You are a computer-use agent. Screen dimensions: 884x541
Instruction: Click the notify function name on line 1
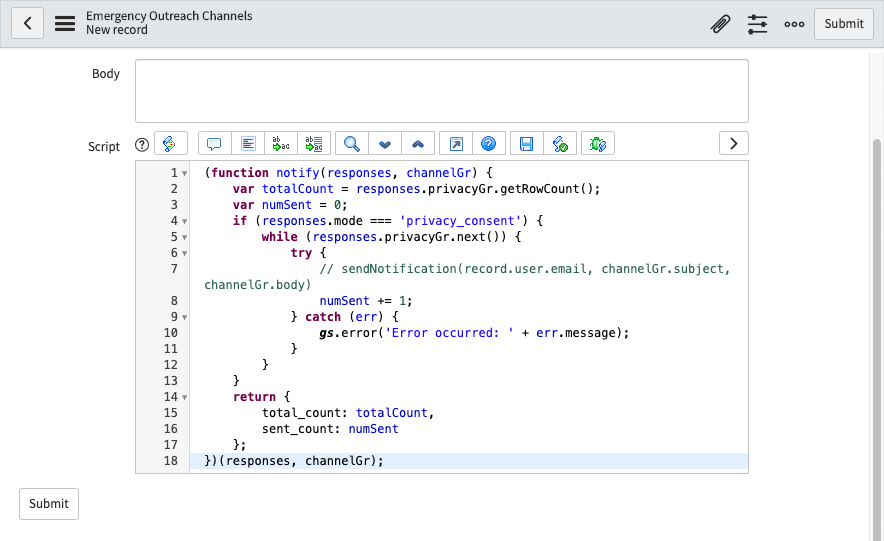298,173
